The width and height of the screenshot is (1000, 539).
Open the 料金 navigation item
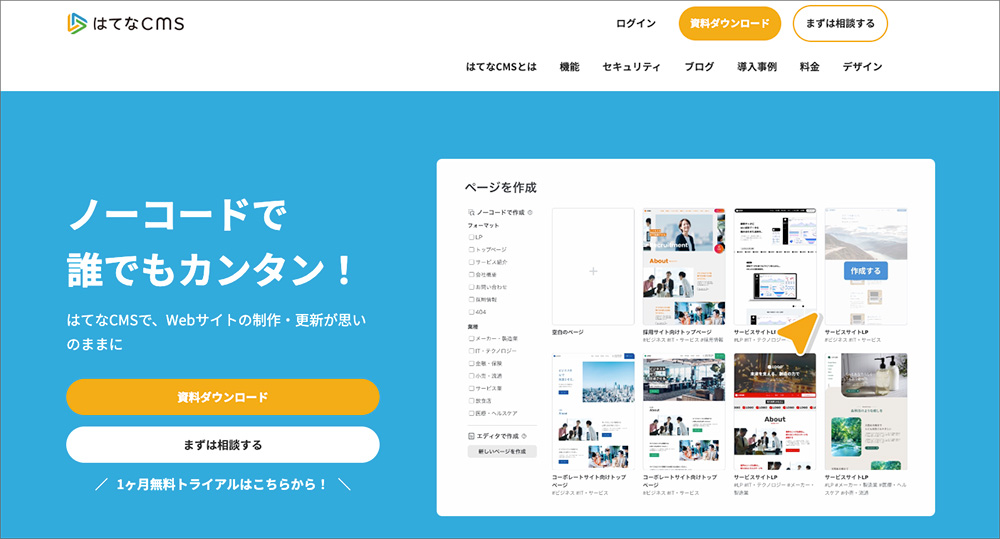pos(809,66)
